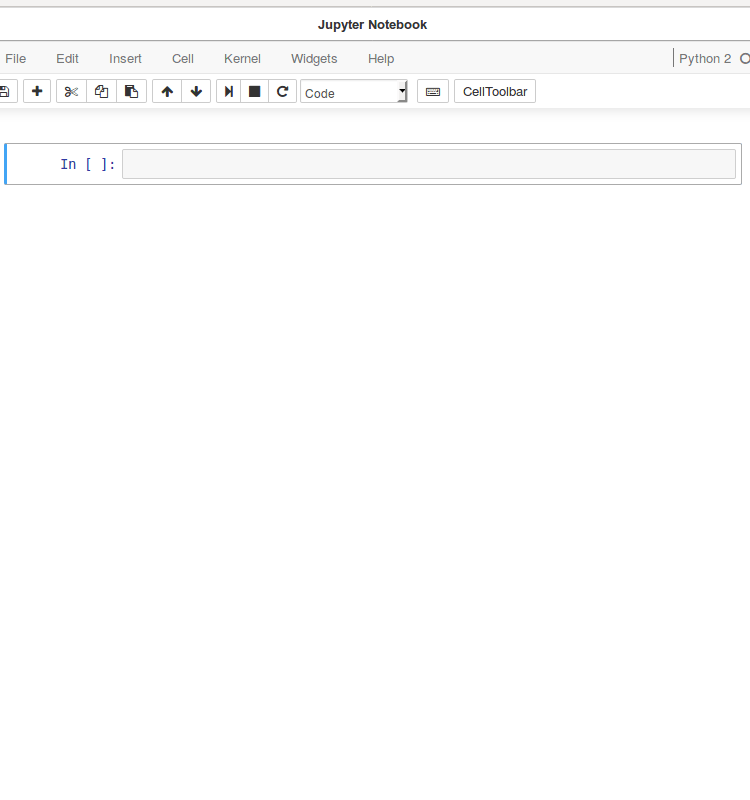Expand the Insert menu
The image size is (750, 800).
[125, 59]
